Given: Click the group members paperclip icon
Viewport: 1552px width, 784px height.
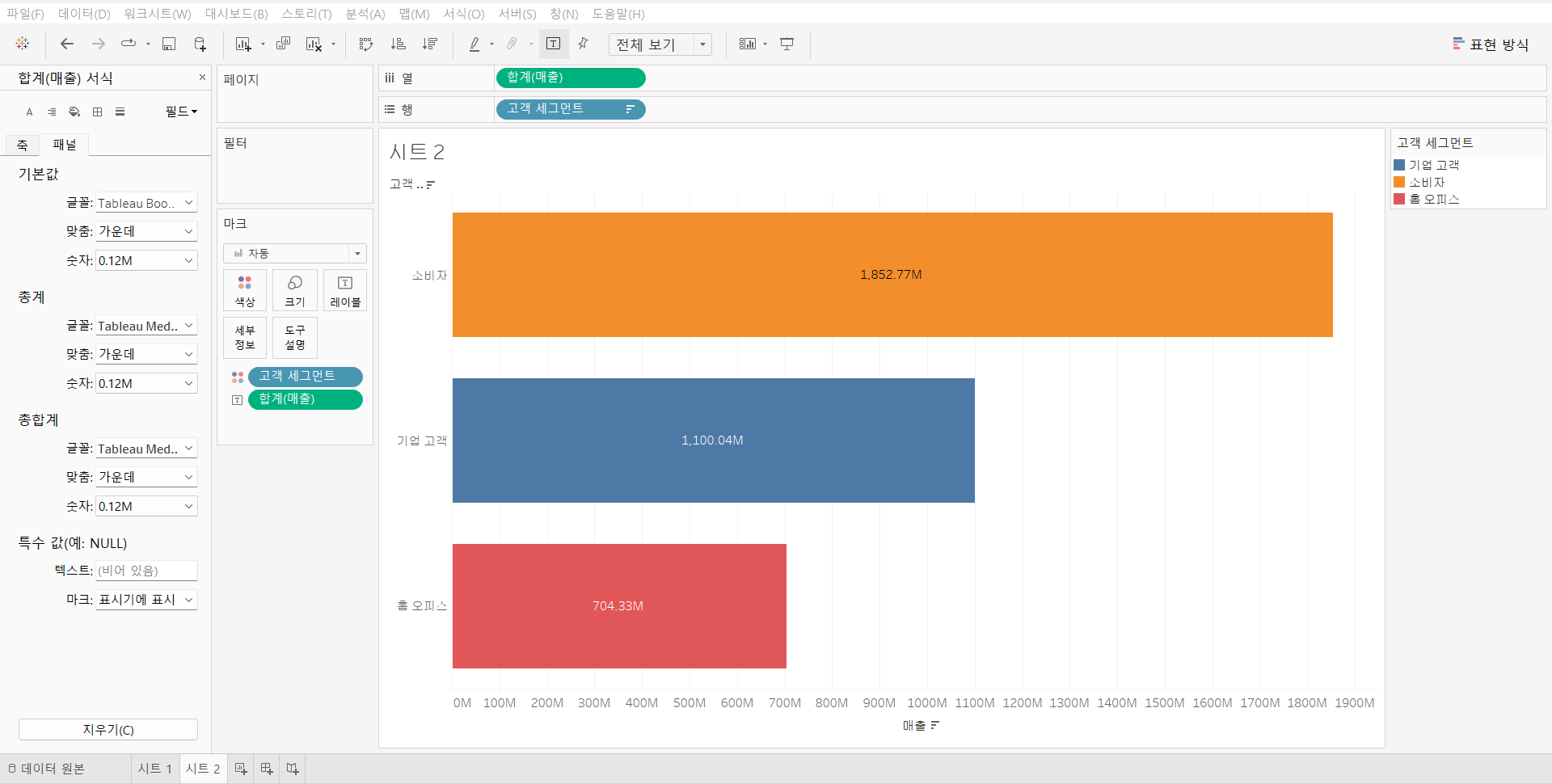Looking at the screenshot, I should tap(512, 44).
